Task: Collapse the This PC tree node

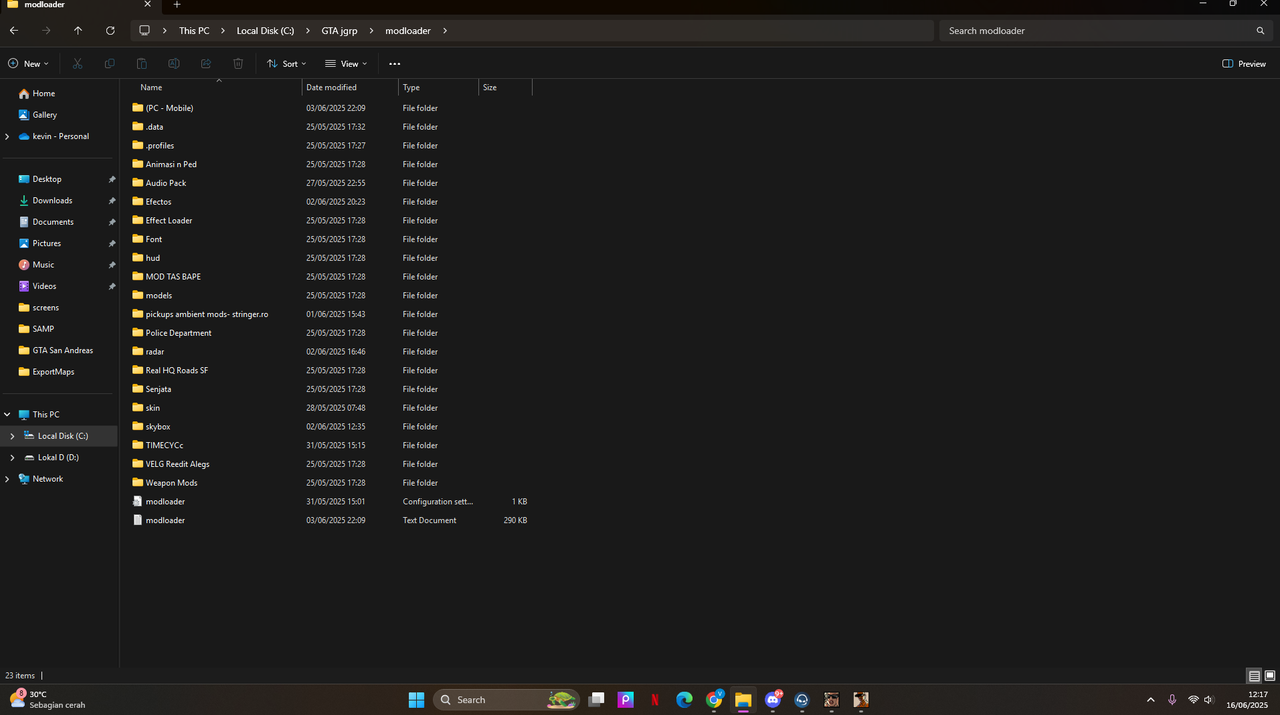Action: click(8, 414)
